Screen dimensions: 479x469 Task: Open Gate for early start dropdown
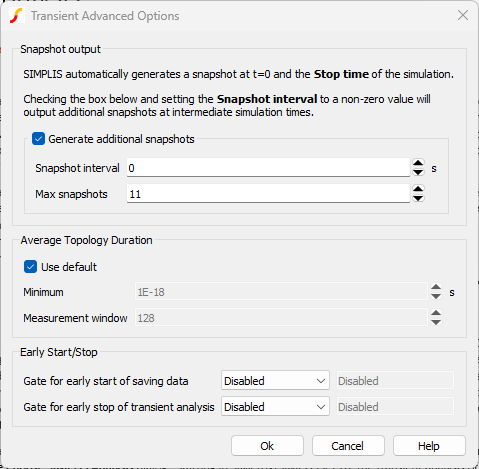275,381
